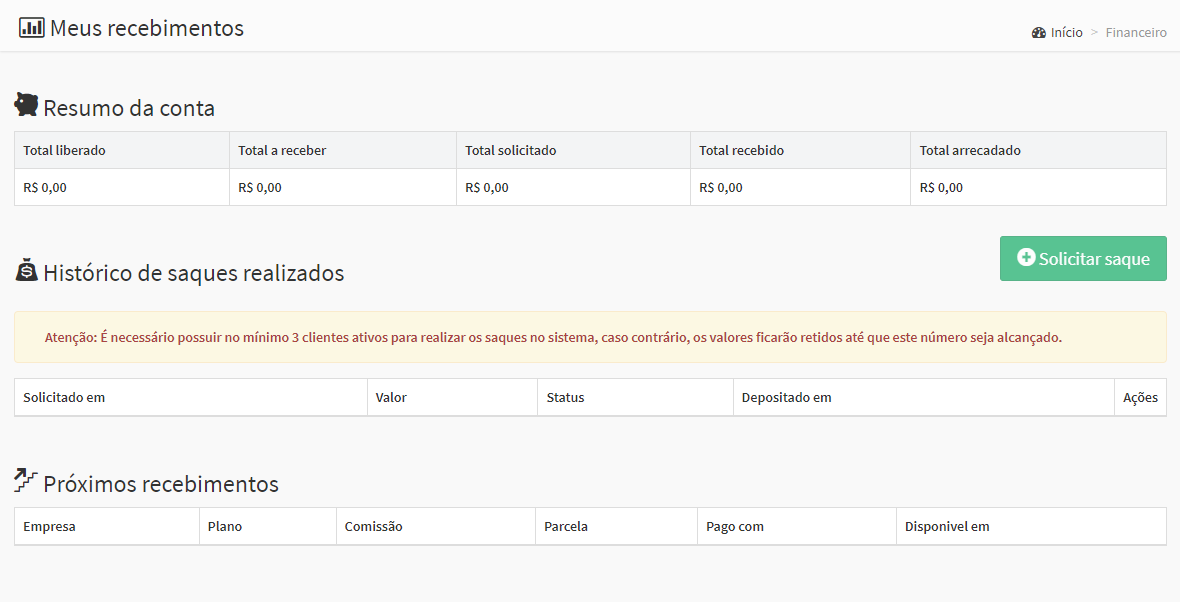The image size is (1180, 602).
Task: Go to the Início breadcrumb link
Action: point(1066,33)
